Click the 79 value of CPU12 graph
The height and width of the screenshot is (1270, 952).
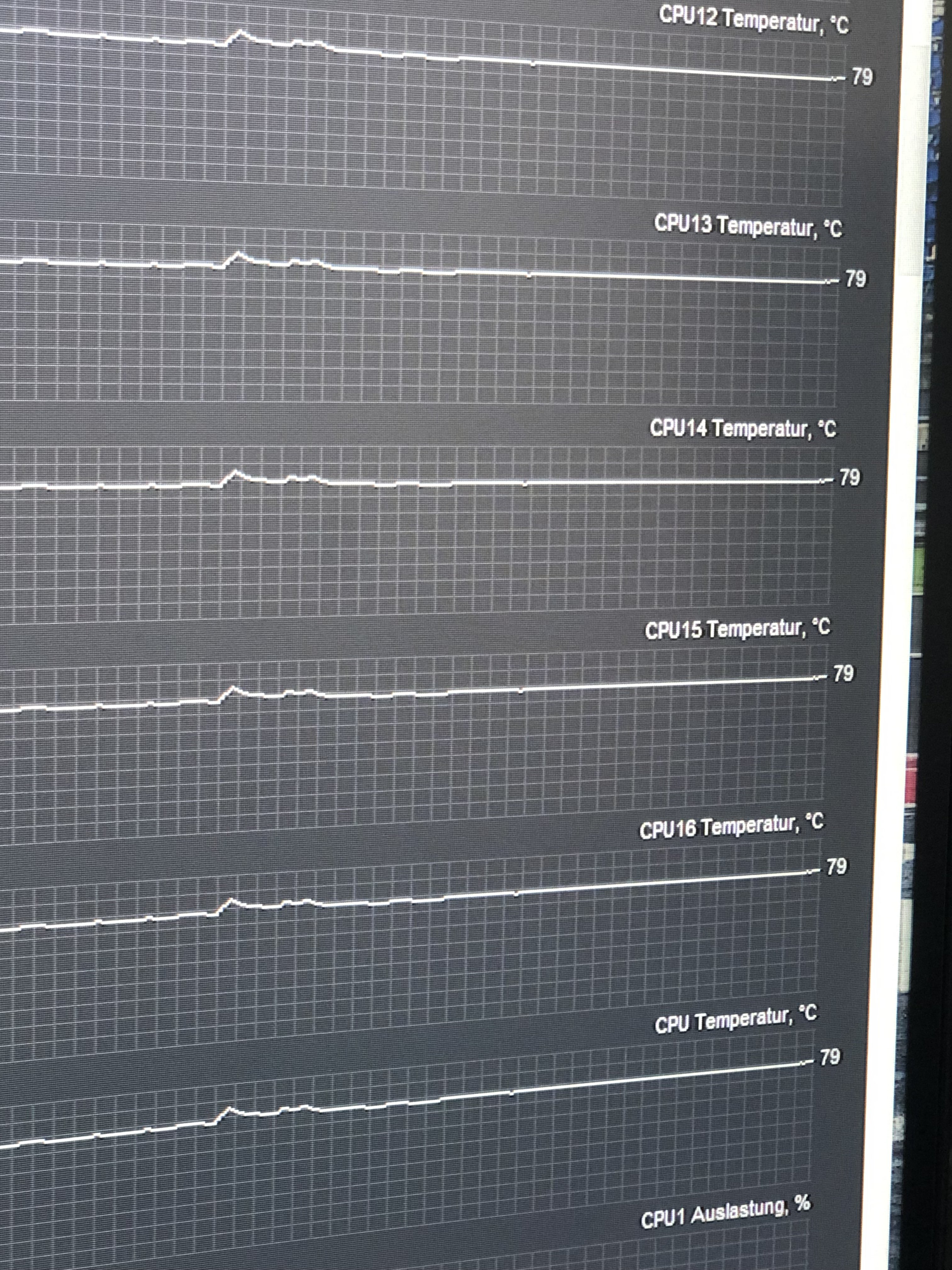(862, 77)
